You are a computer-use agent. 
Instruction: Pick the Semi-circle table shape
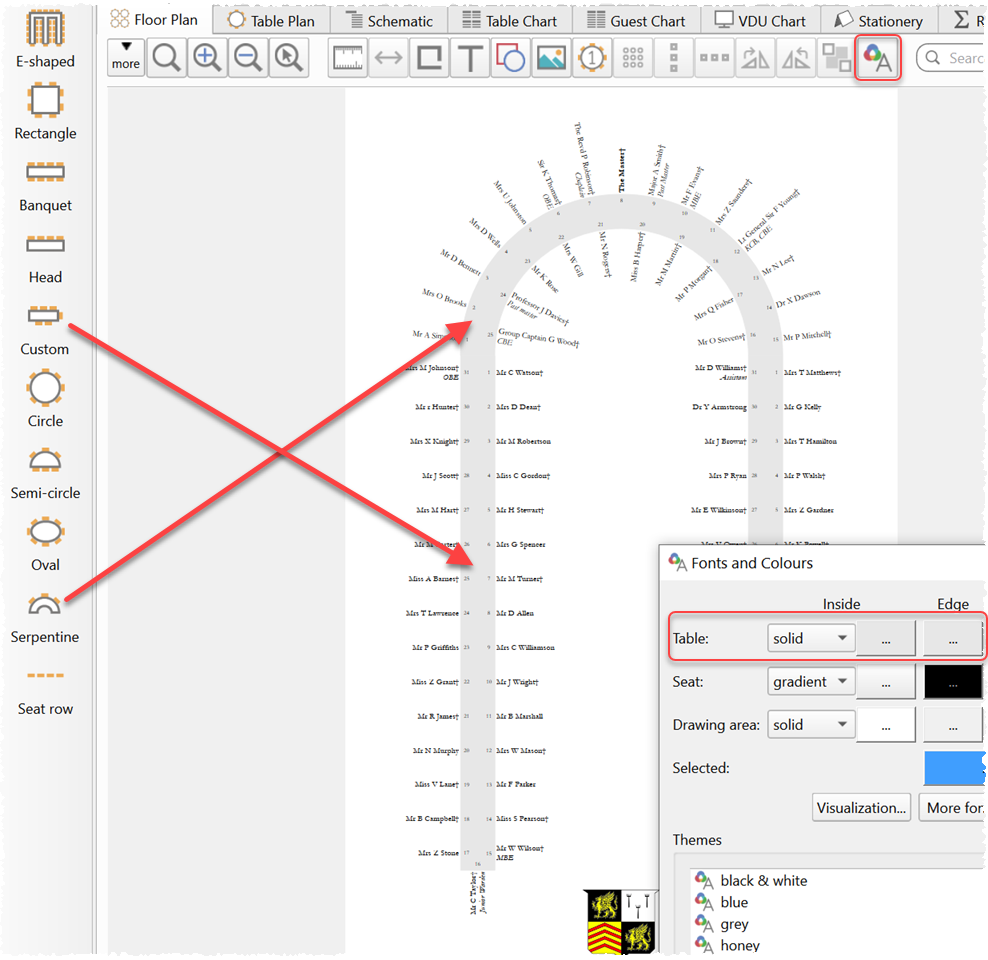coord(45,471)
